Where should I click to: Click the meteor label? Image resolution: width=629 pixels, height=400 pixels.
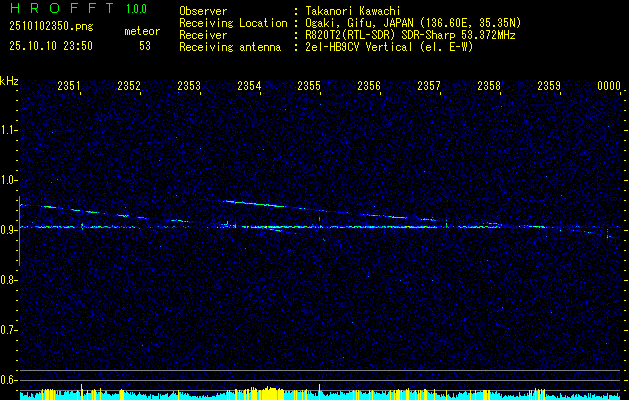pos(142,31)
